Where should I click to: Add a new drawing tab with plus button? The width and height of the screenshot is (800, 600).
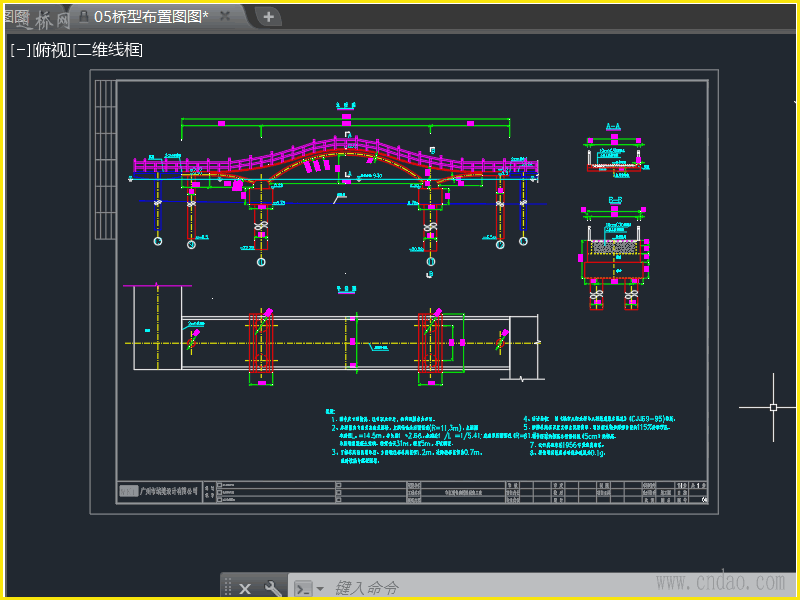(268, 16)
